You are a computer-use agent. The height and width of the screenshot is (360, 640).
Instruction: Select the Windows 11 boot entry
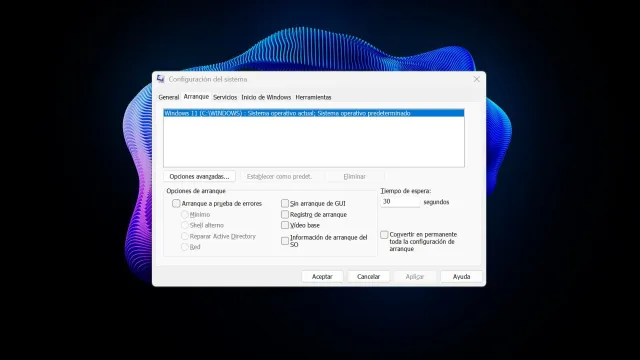pyautogui.click(x=313, y=113)
